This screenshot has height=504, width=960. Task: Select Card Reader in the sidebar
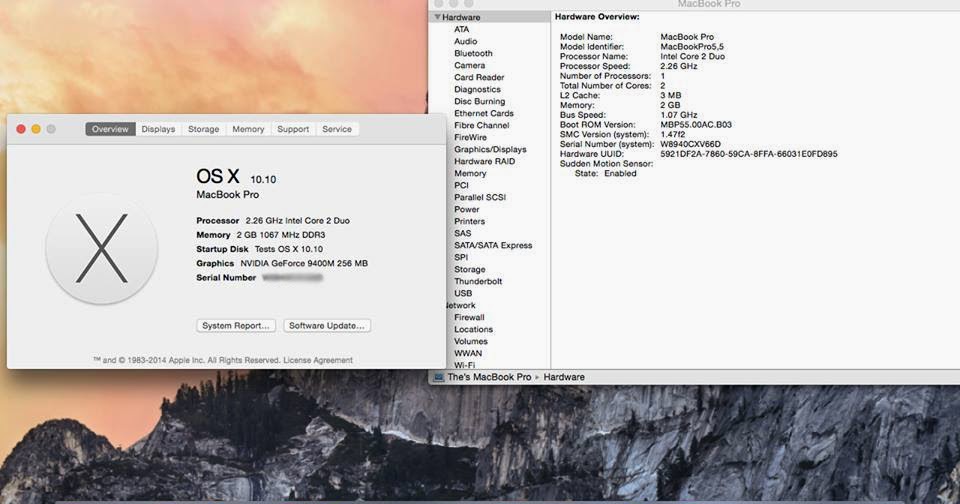pos(479,77)
